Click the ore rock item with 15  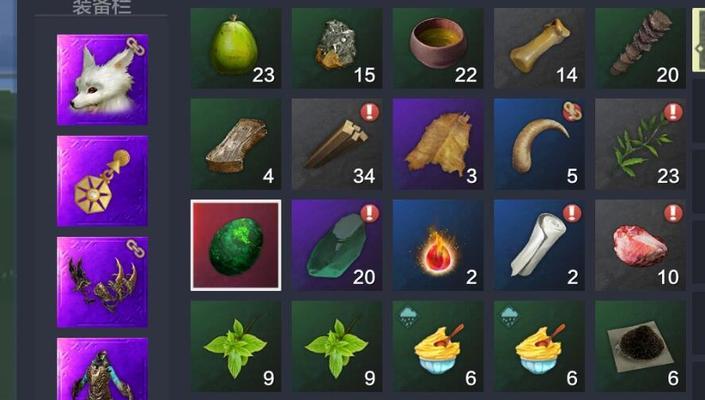[337, 49]
